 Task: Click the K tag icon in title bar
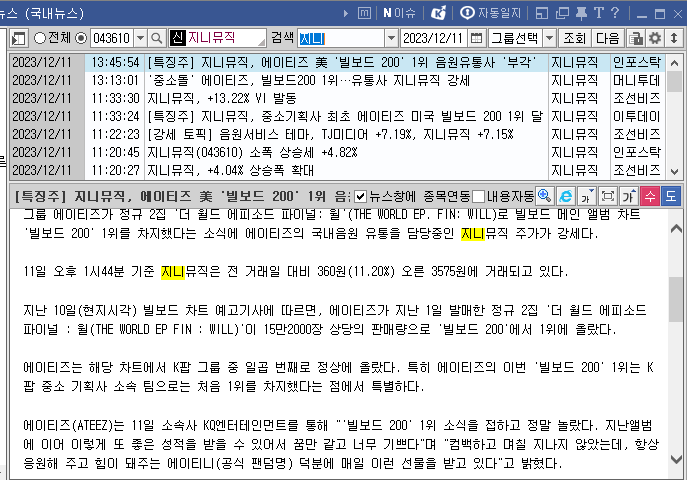pyautogui.click(x=438, y=13)
